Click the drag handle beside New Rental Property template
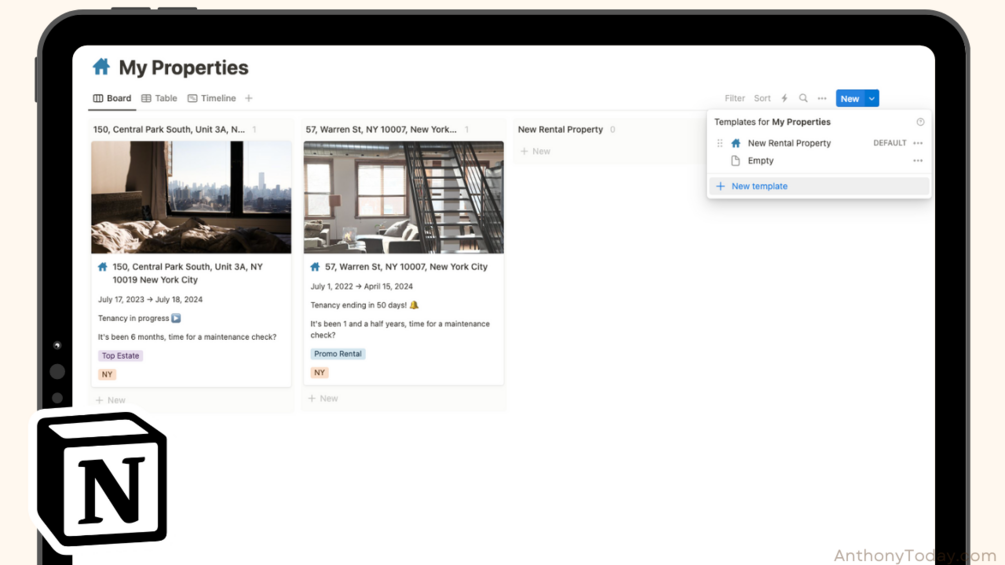 pos(719,143)
